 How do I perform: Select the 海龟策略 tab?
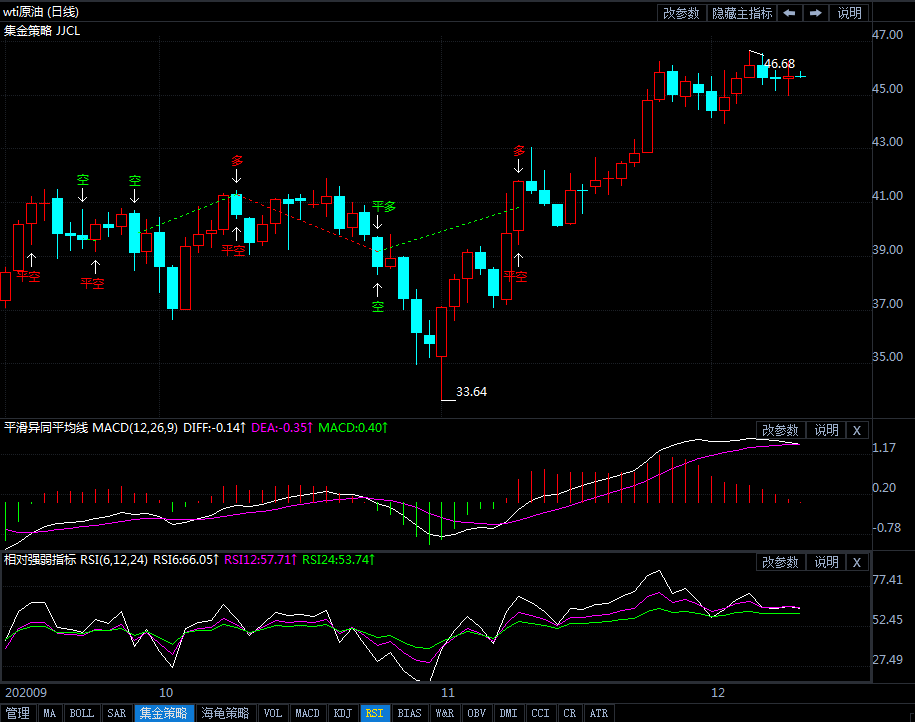[225, 713]
